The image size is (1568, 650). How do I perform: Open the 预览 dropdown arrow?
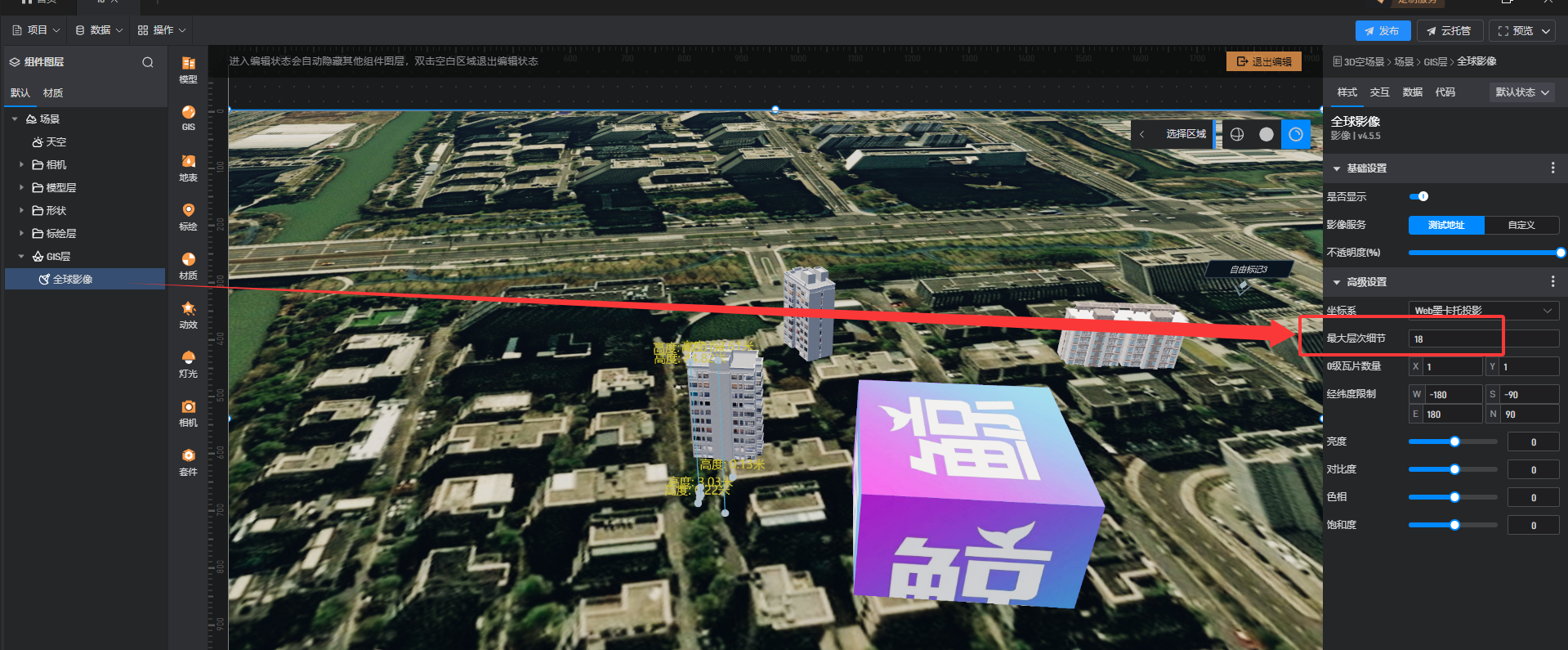(1546, 31)
